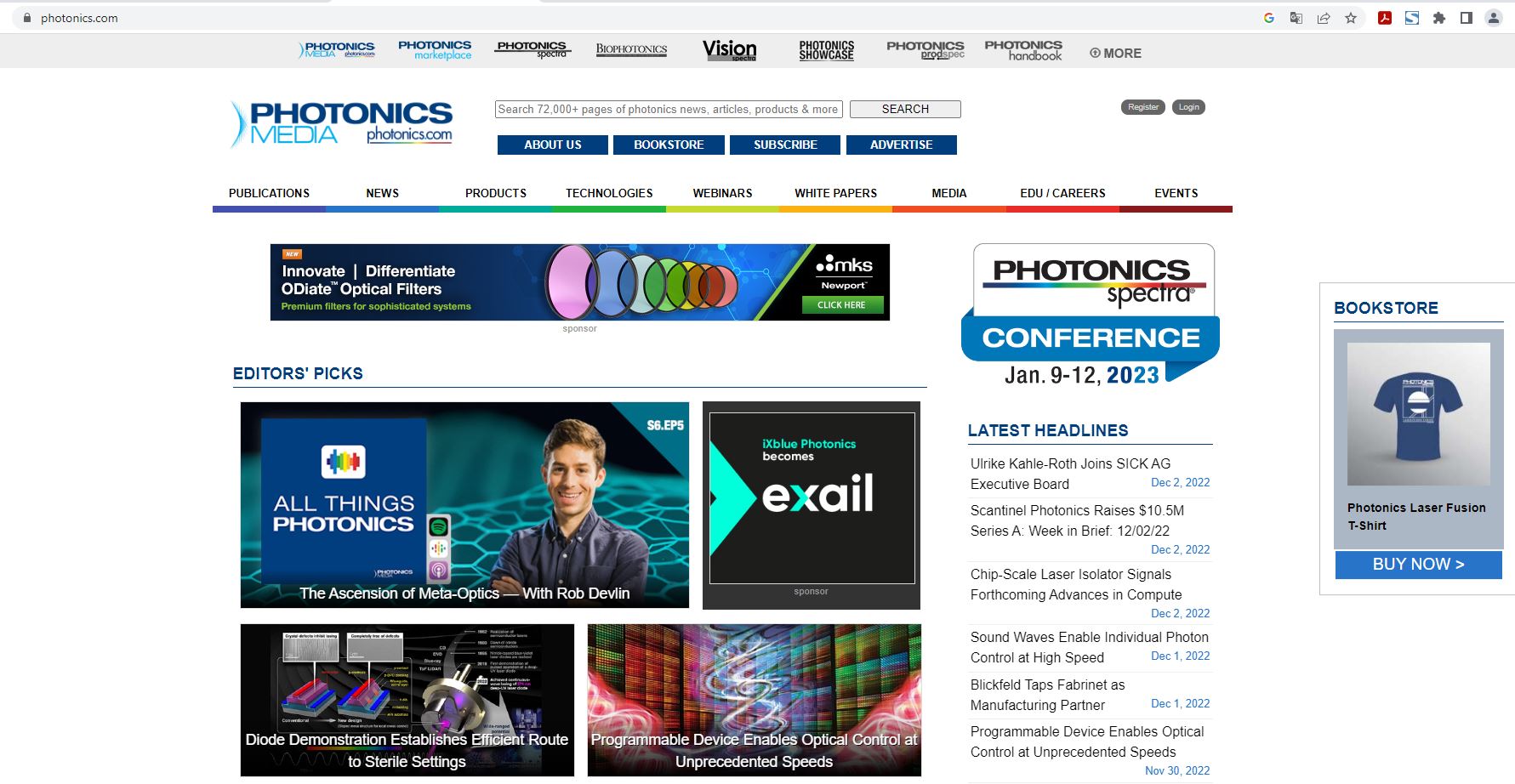Open the iXblue Photonics exail sponsor ad
The height and width of the screenshot is (784, 1515).
(812, 498)
